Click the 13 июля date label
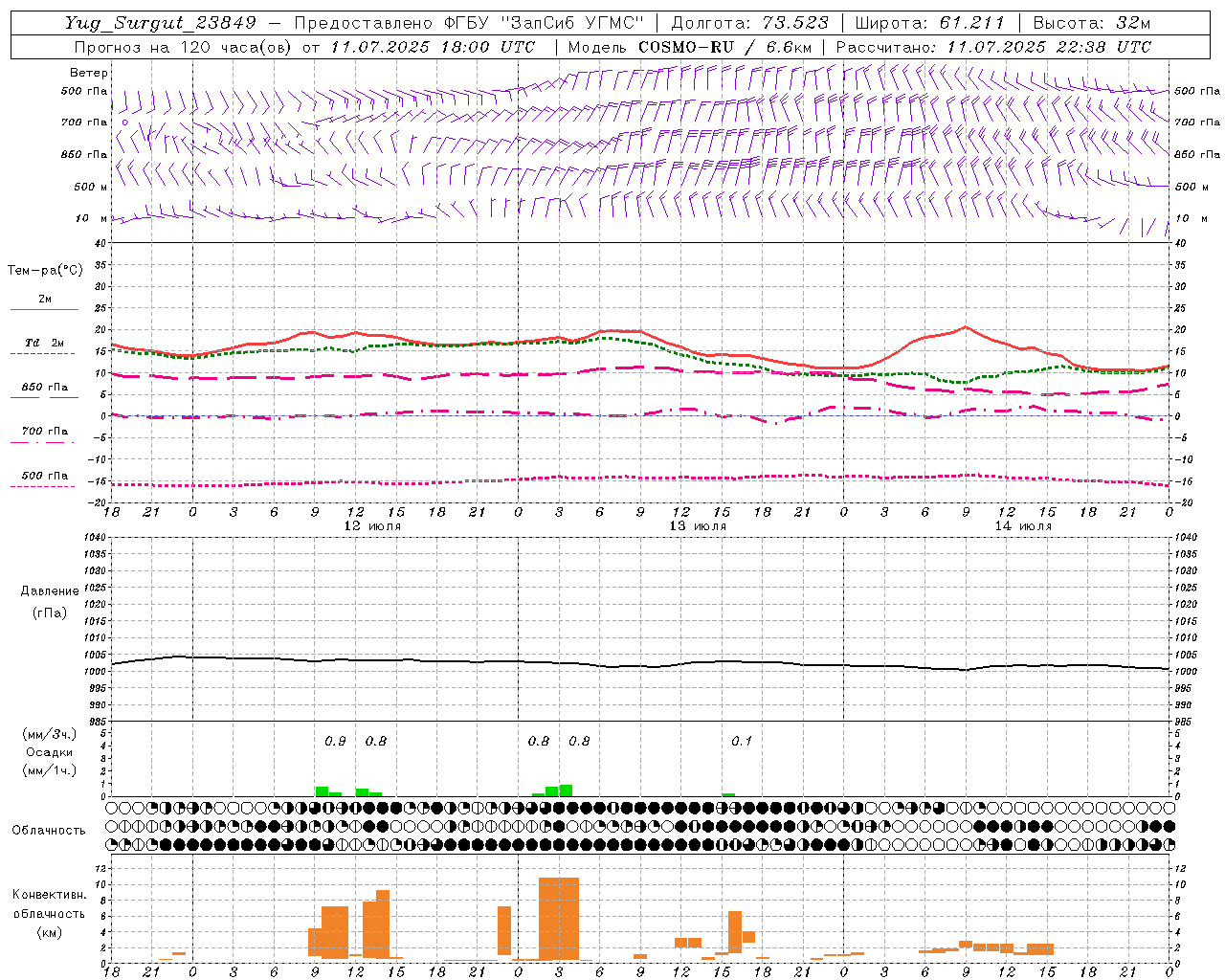Screen dimensions: 1225x980 click(698, 526)
